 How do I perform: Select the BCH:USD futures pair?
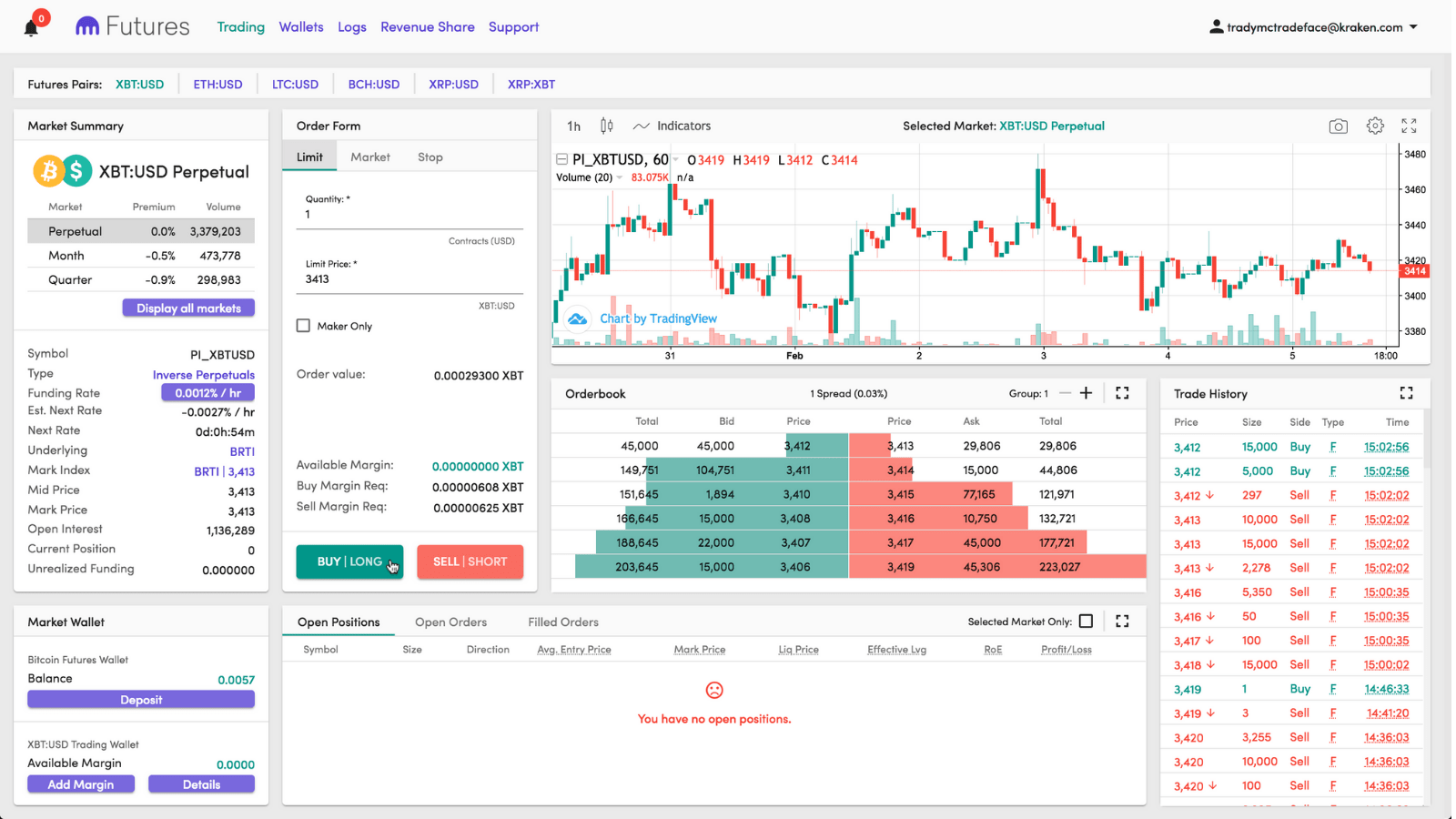tap(374, 85)
